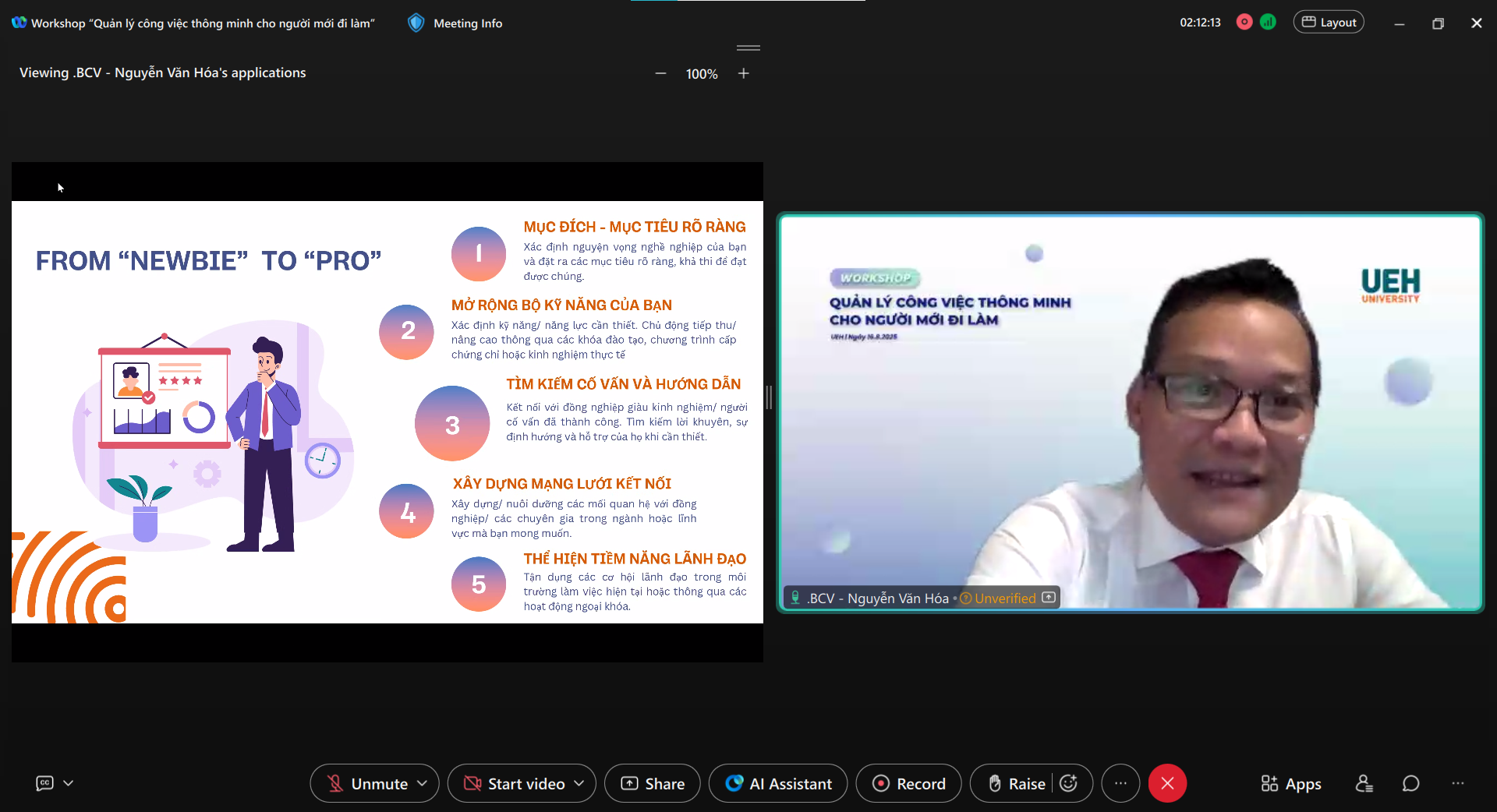Expand video options arrow beside Start video

pos(579,784)
